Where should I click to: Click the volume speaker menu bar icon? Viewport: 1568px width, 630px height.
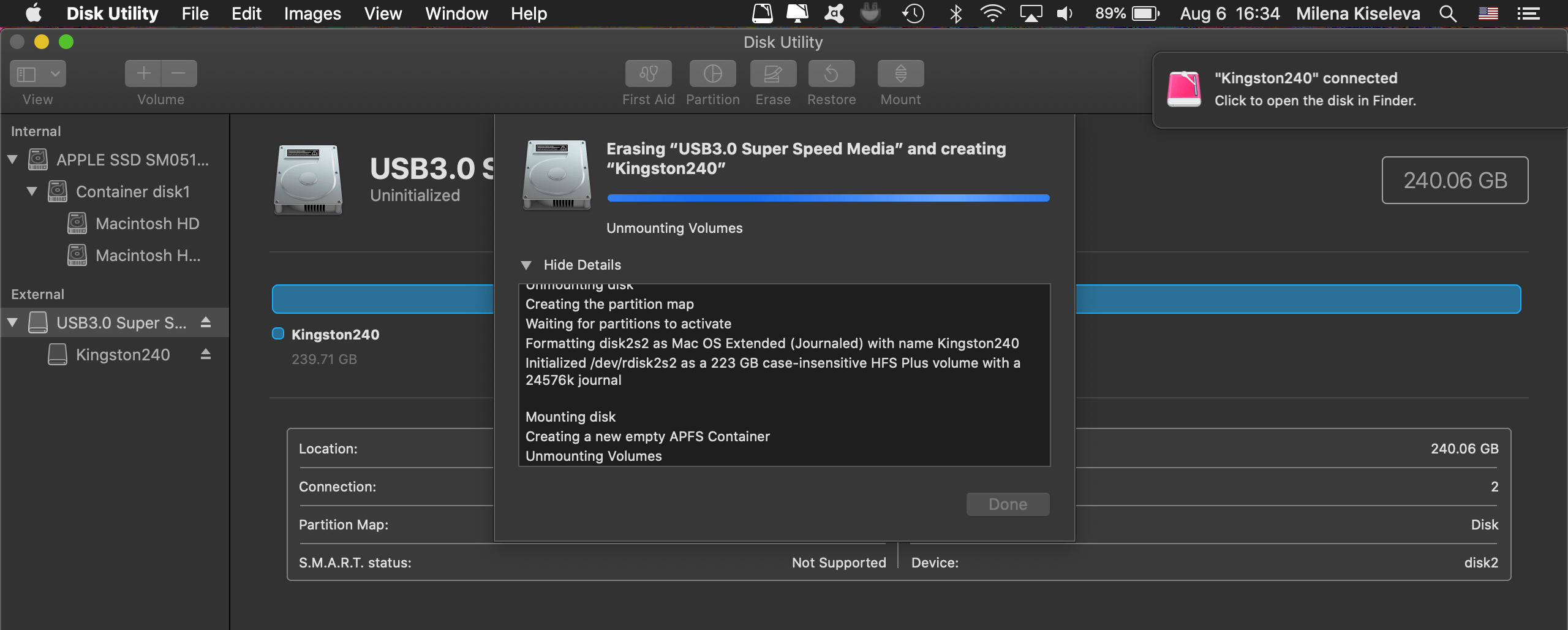[1065, 13]
